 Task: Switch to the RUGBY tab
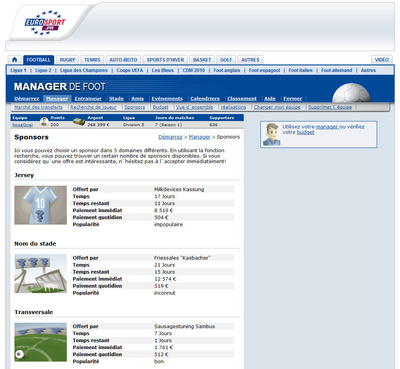pos(67,60)
